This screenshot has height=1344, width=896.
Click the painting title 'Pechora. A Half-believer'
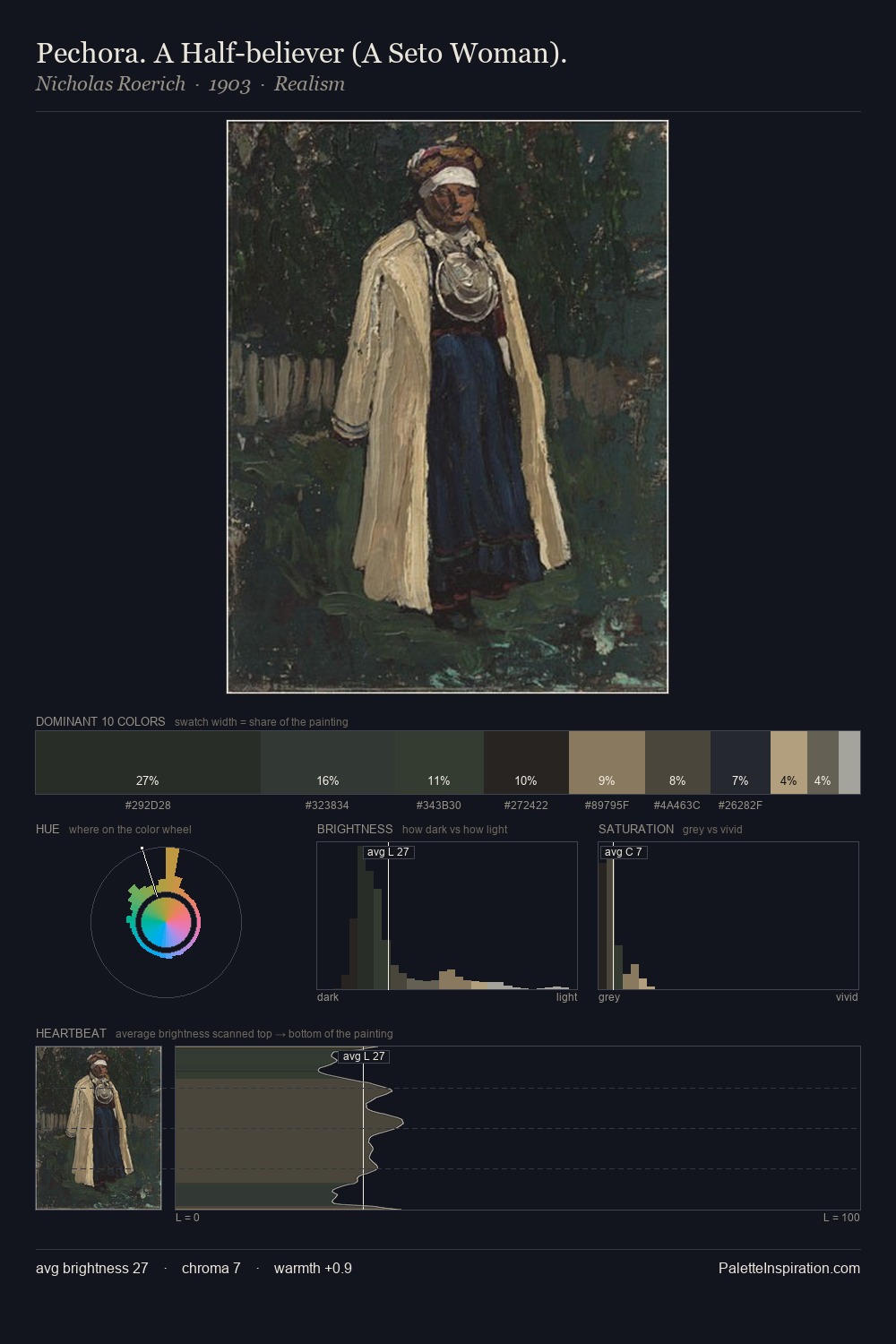click(301, 53)
